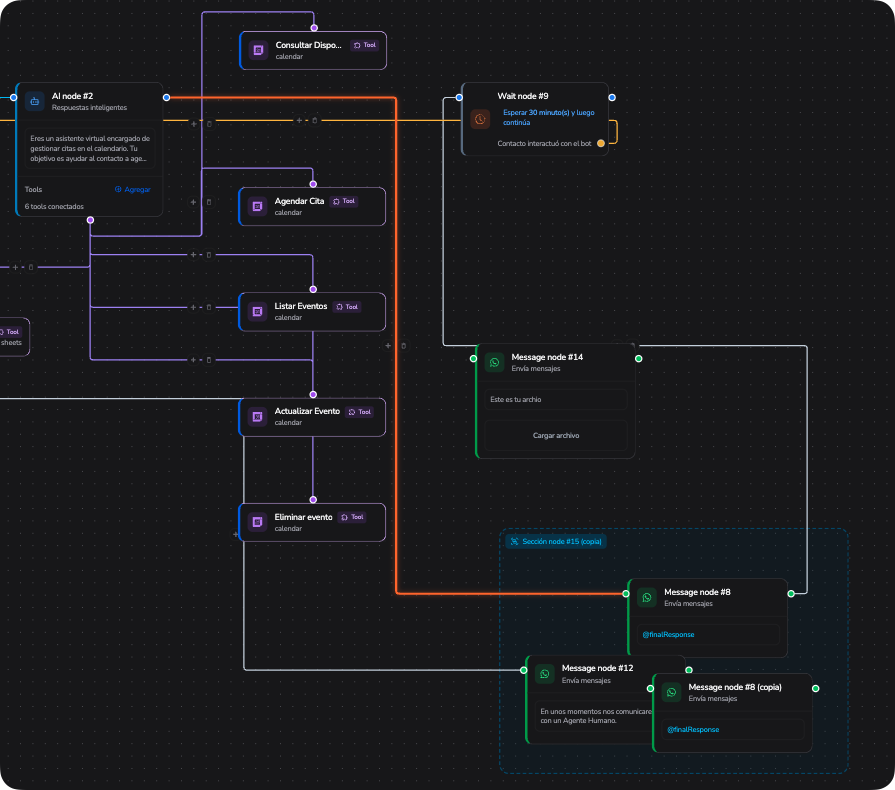Click the AI node #2 prompt text box
The width and height of the screenshot is (895, 790).
[x=90, y=148]
